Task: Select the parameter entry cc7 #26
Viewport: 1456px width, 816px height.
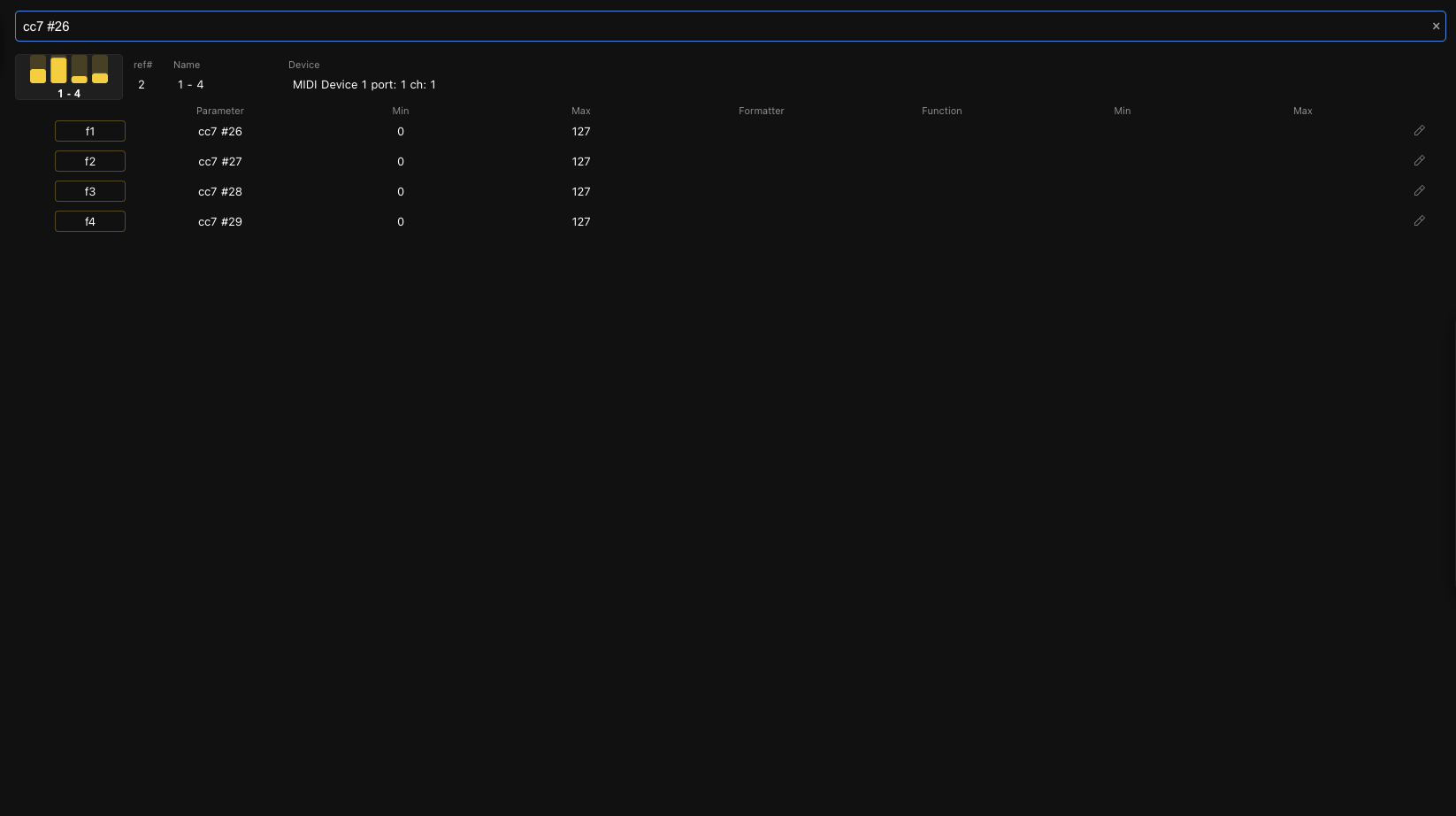Action: pyautogui.click(x=220, y=131)
